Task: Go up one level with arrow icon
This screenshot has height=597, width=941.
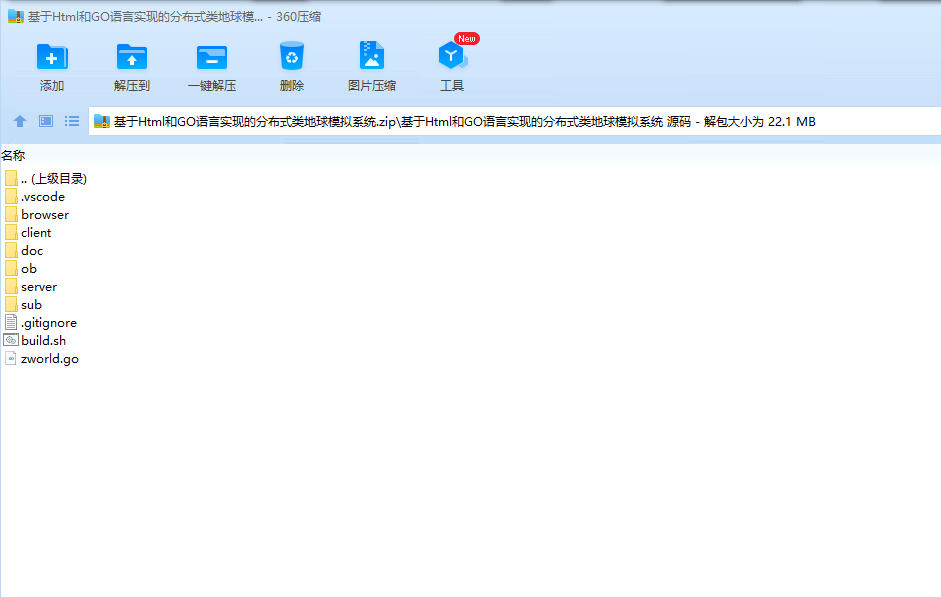Action: [x=20, y=121]
